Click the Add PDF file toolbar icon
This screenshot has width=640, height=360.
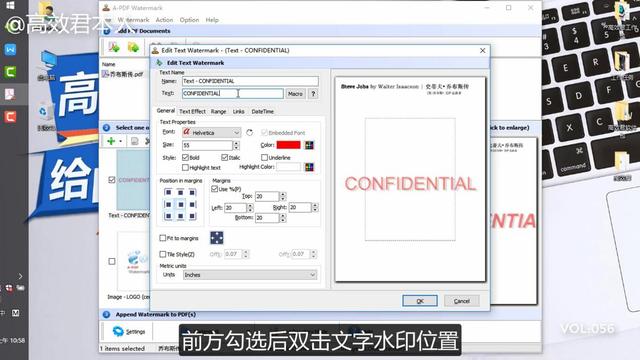pos(114,47)
